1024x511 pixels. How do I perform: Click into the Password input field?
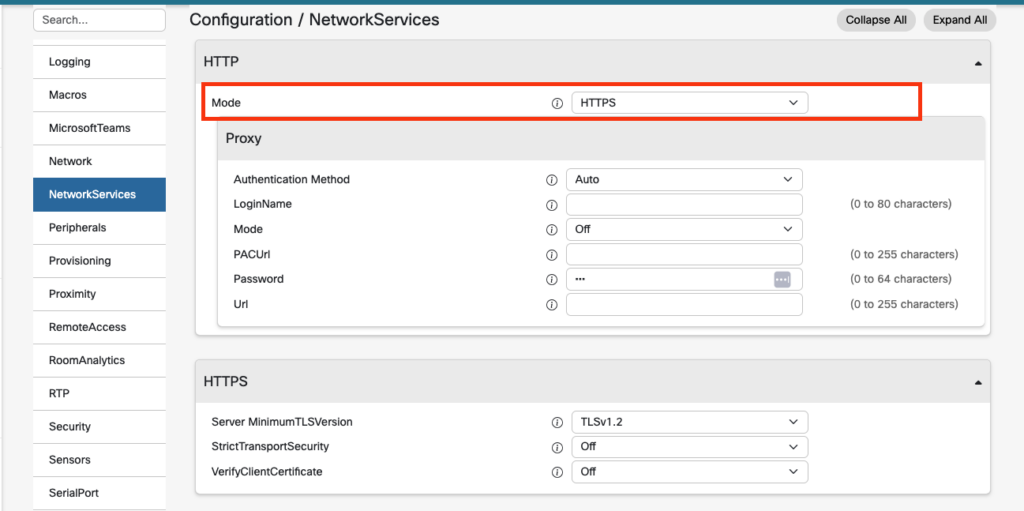[684, 280]
